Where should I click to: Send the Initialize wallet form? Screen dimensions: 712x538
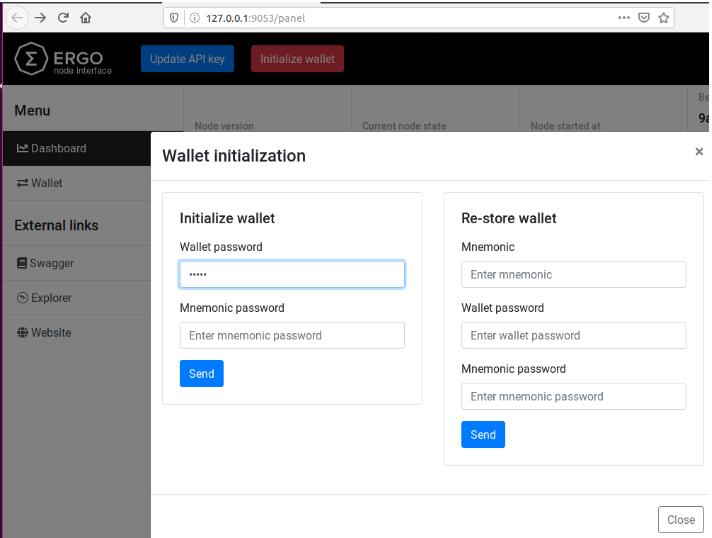[201, 373]
